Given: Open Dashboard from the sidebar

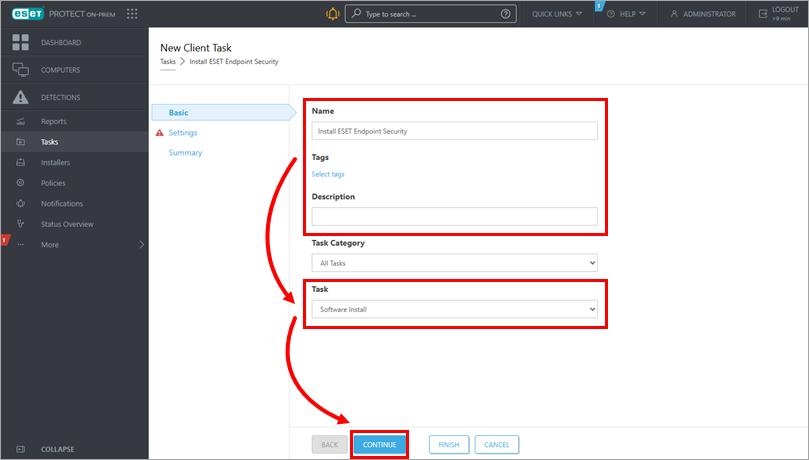Looking at the screenshot, I should (x=60, y=43).
